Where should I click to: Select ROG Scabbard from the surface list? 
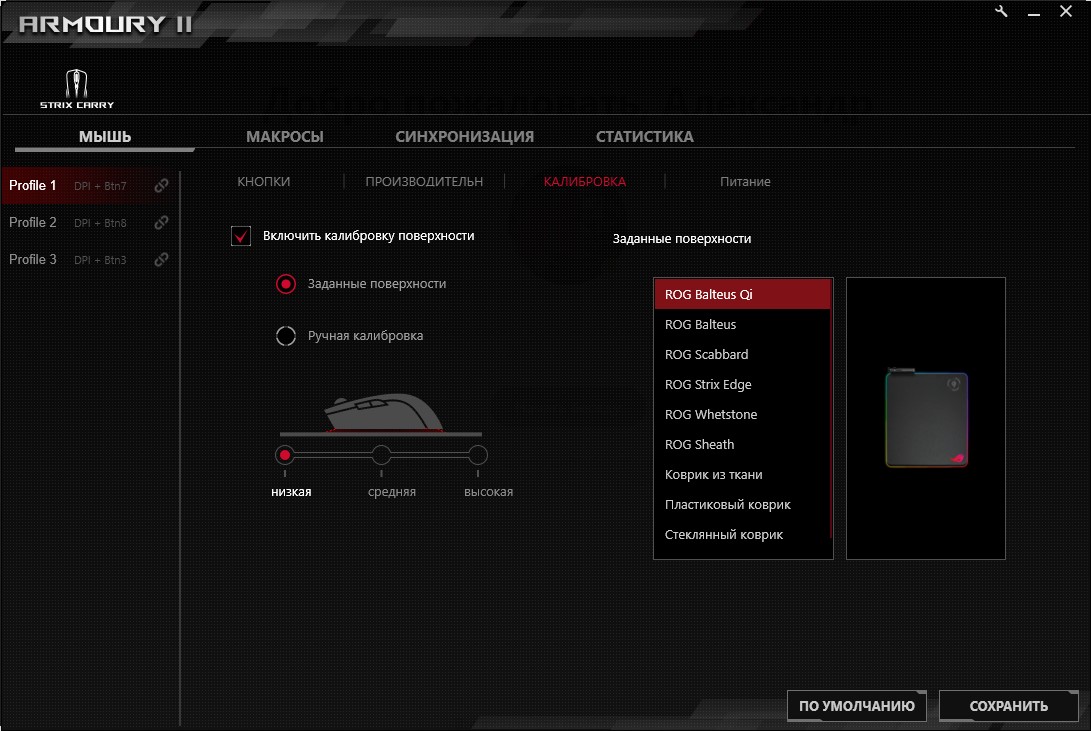point(707,355)
